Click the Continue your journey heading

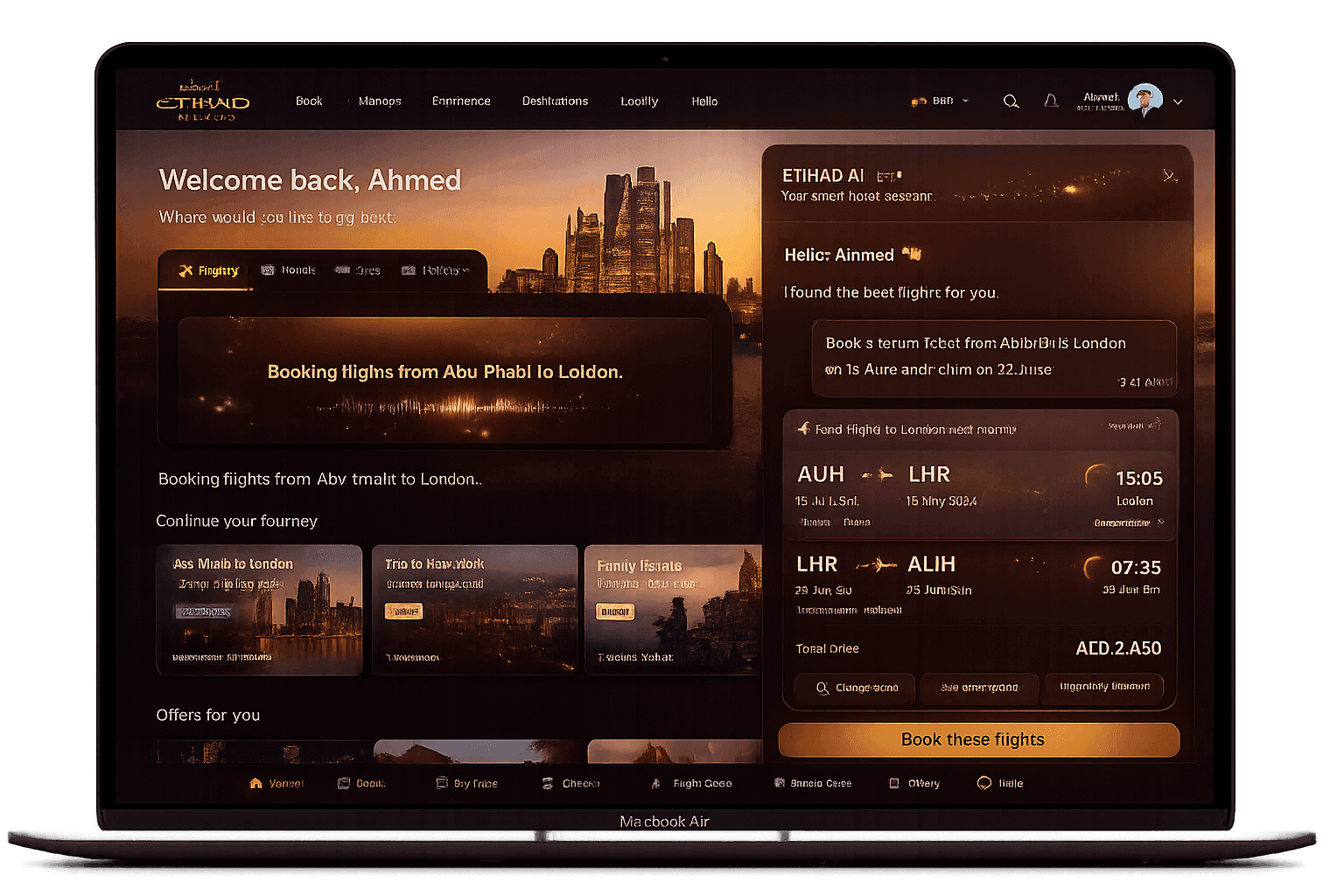click(x=236, y=521)
